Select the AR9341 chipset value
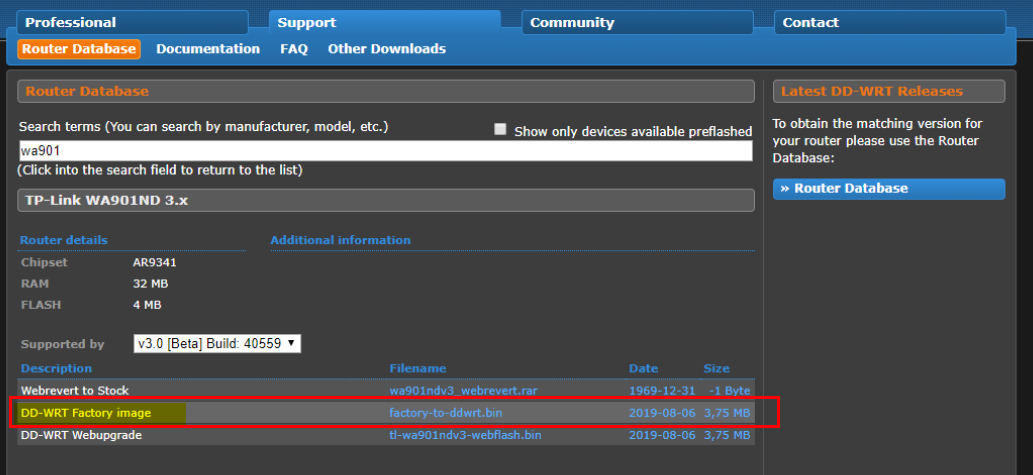 [x=155, y=262]
